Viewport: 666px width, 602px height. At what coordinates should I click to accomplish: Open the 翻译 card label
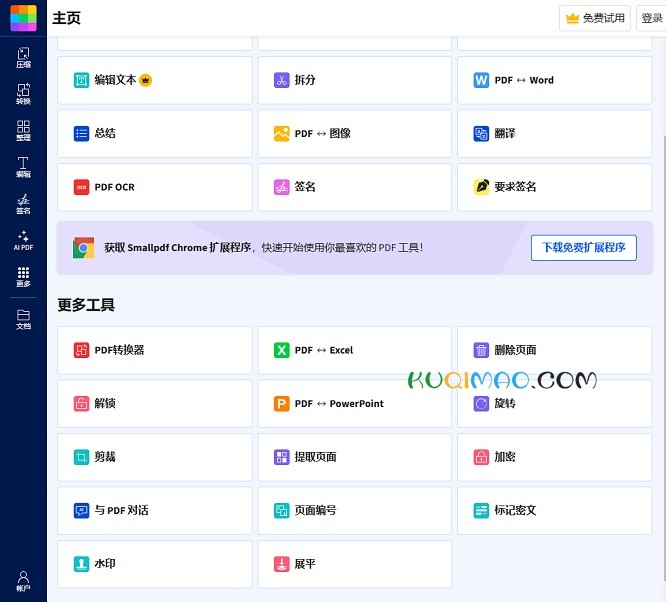(505, 133)
